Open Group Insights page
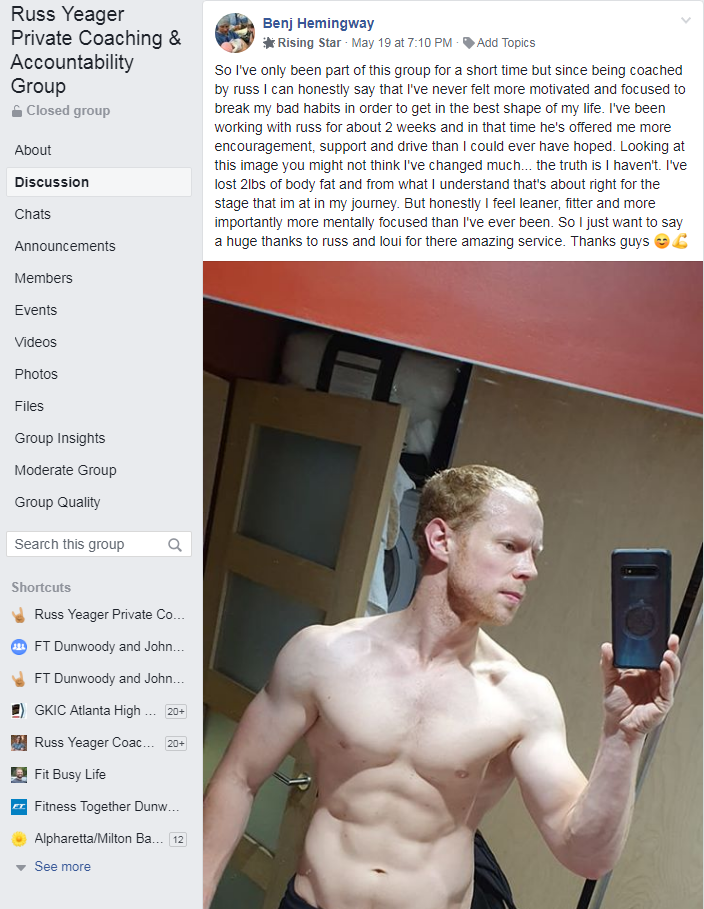 point(60,438)
